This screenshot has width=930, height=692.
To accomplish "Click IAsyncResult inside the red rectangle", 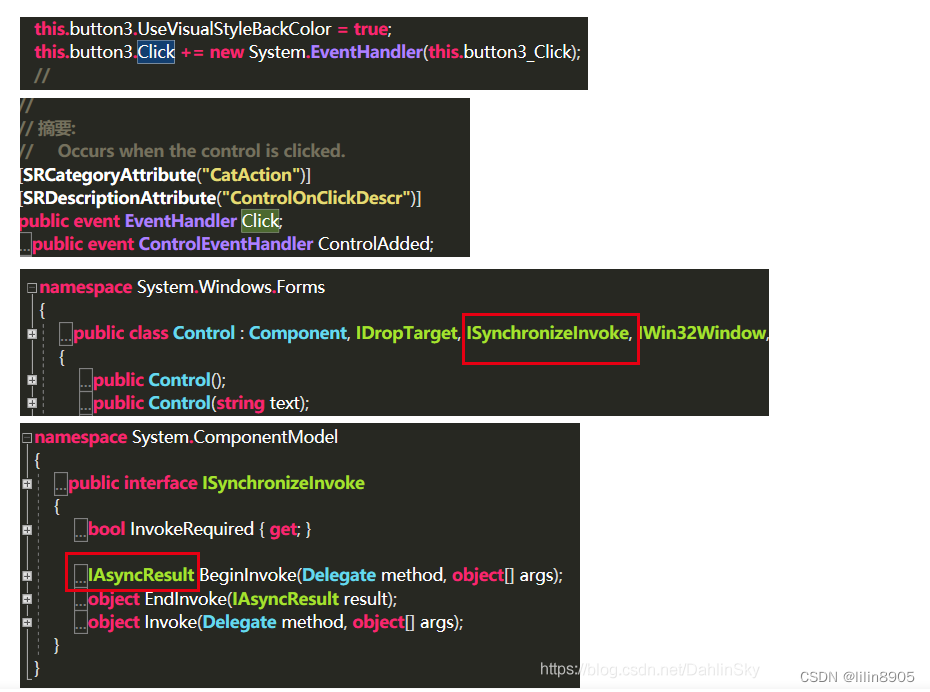I will tap(140, 576).
